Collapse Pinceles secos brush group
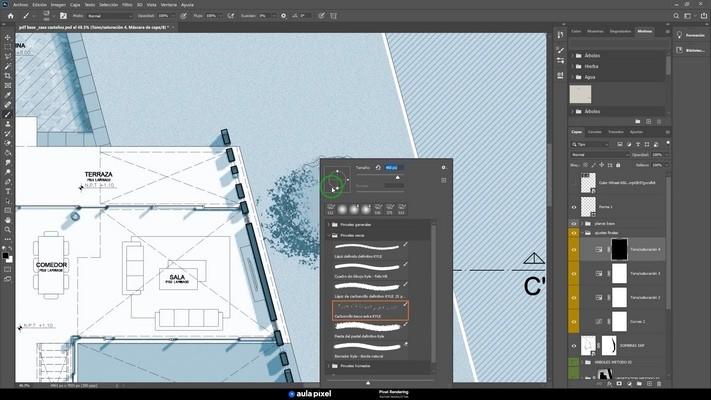Screen dimensions: 711x400 (x=329, y=235)
